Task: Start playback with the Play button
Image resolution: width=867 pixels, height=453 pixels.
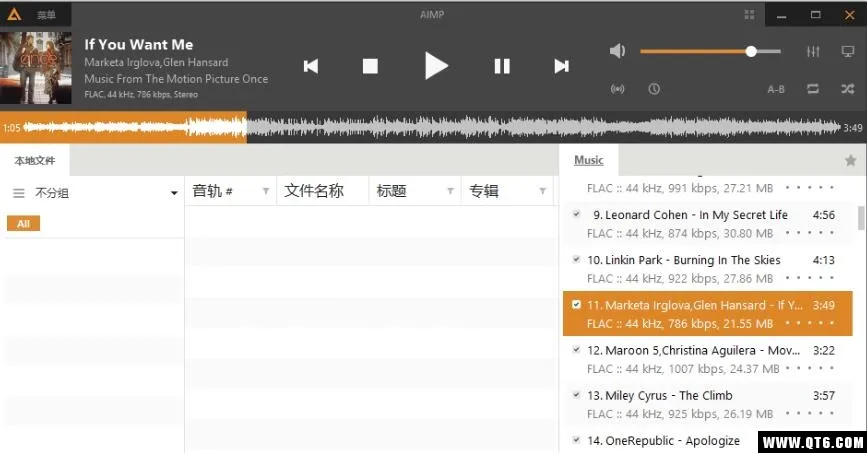Action: pyautogui.click(x=436, y=65)
